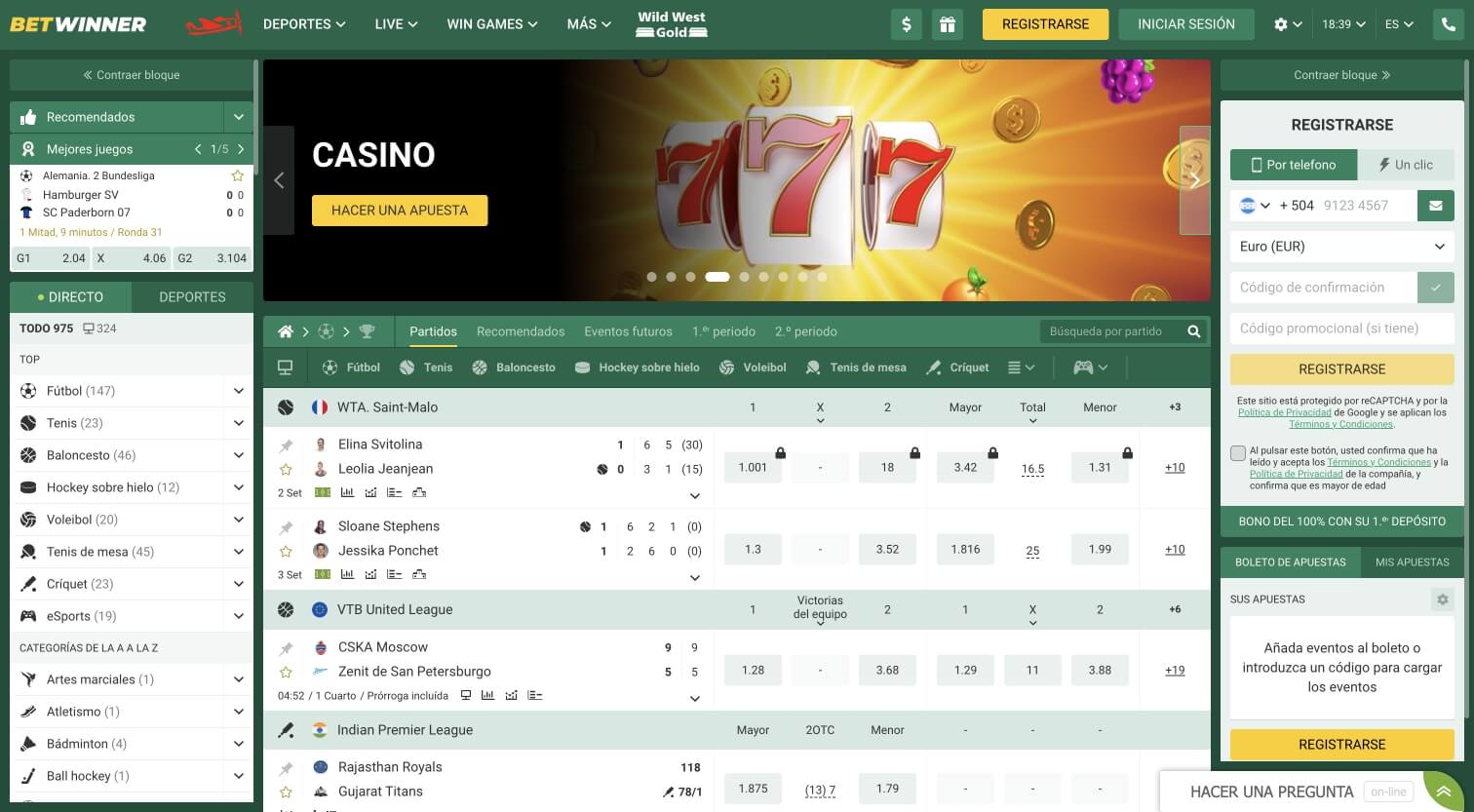Click the trophy icon in breadcrumb
Screen dimensions: 1474x812
tap(367, 331)
